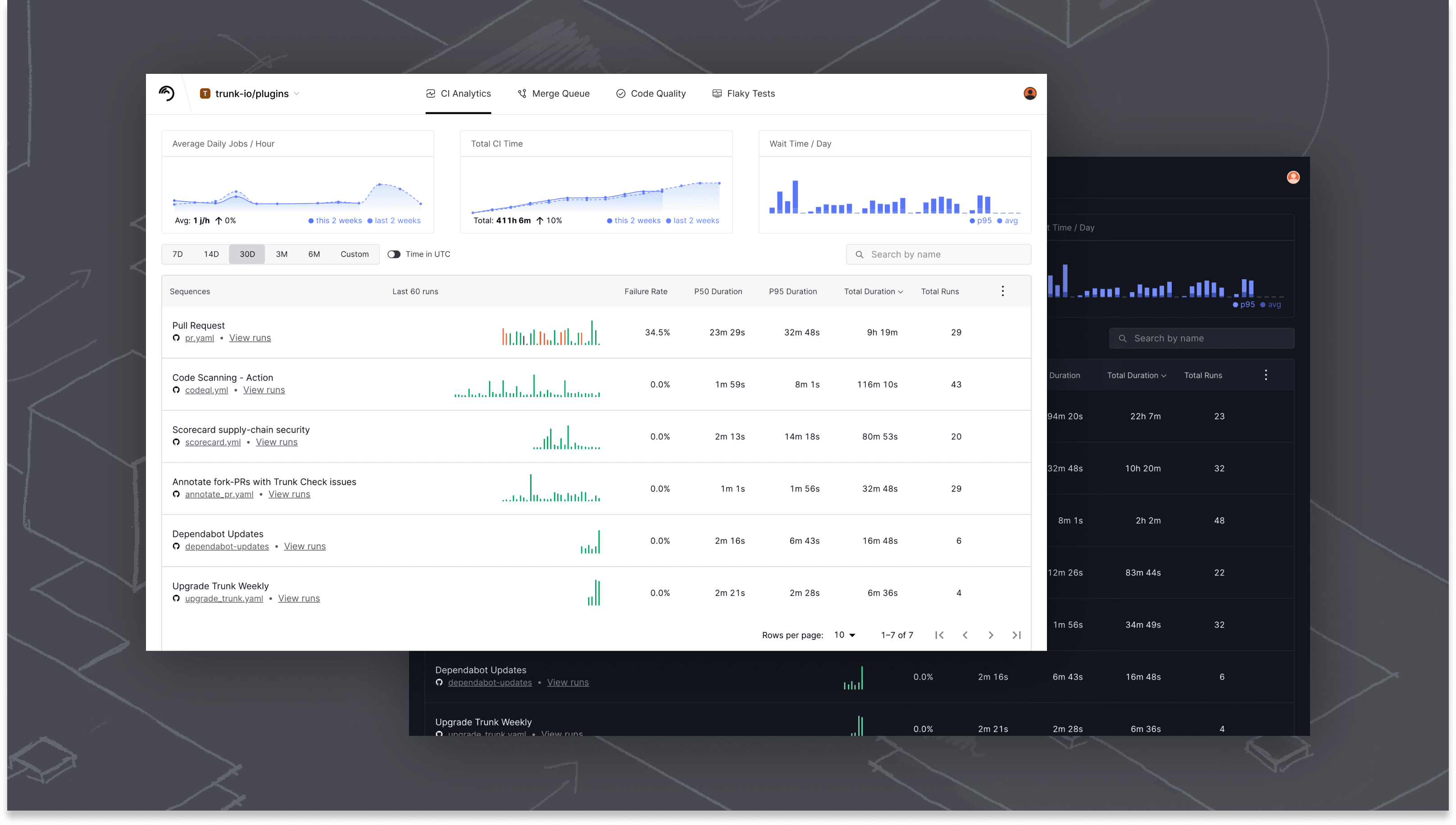Click the Search by name field in dark window

click(1201, 339)
